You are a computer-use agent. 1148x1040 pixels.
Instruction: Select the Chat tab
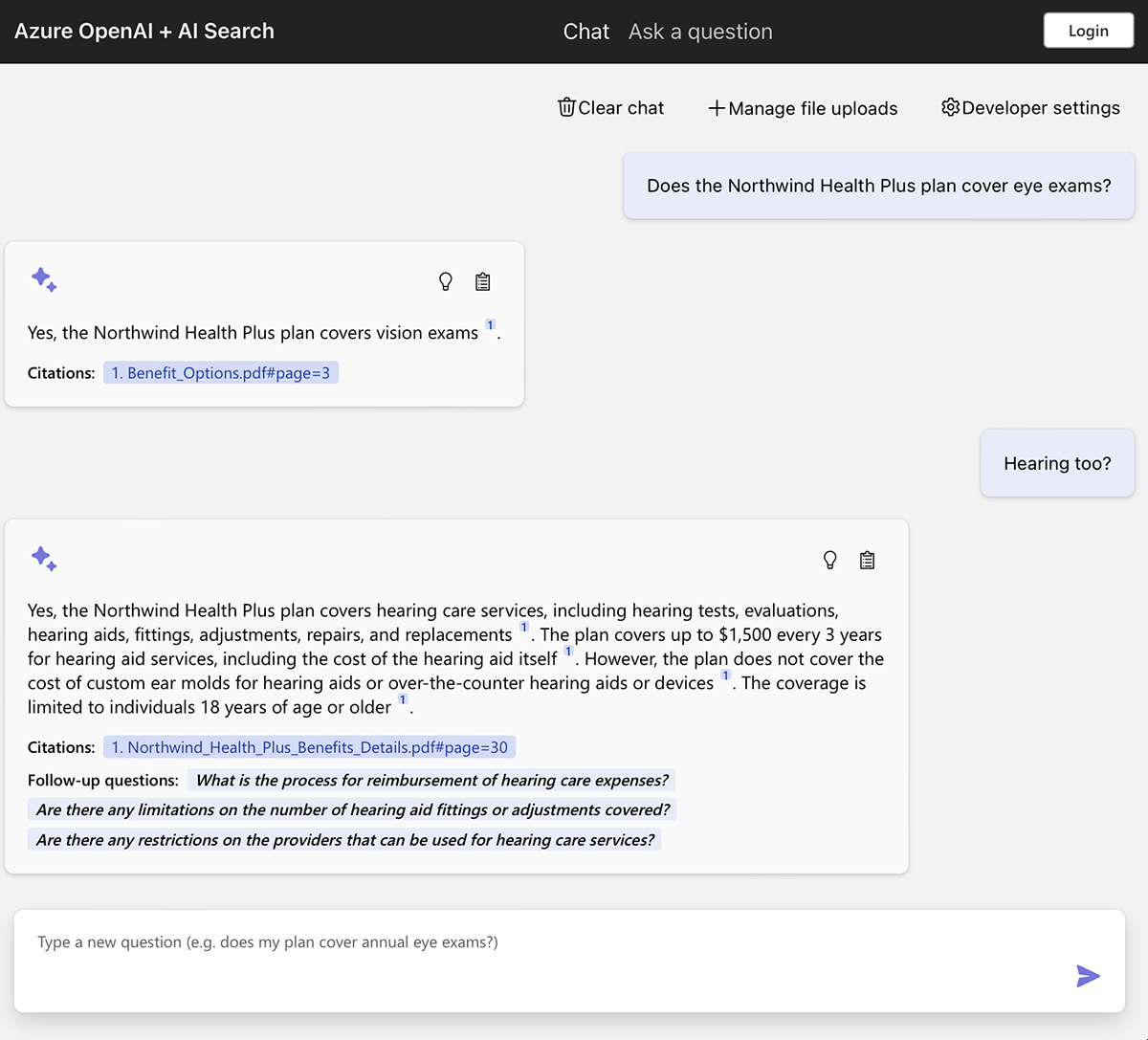tap(585, 31)
